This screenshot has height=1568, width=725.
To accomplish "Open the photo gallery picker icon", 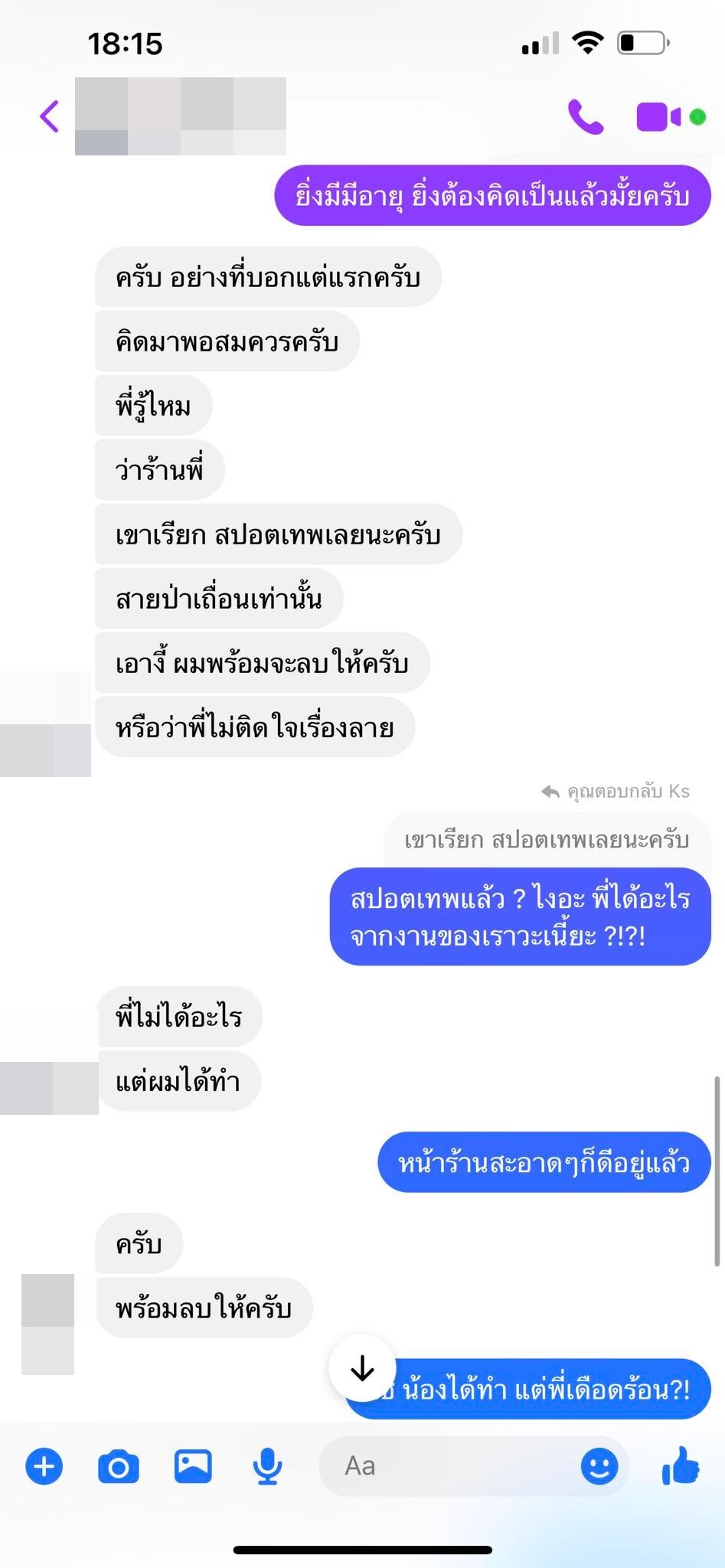I will (x=193, y=1467).
